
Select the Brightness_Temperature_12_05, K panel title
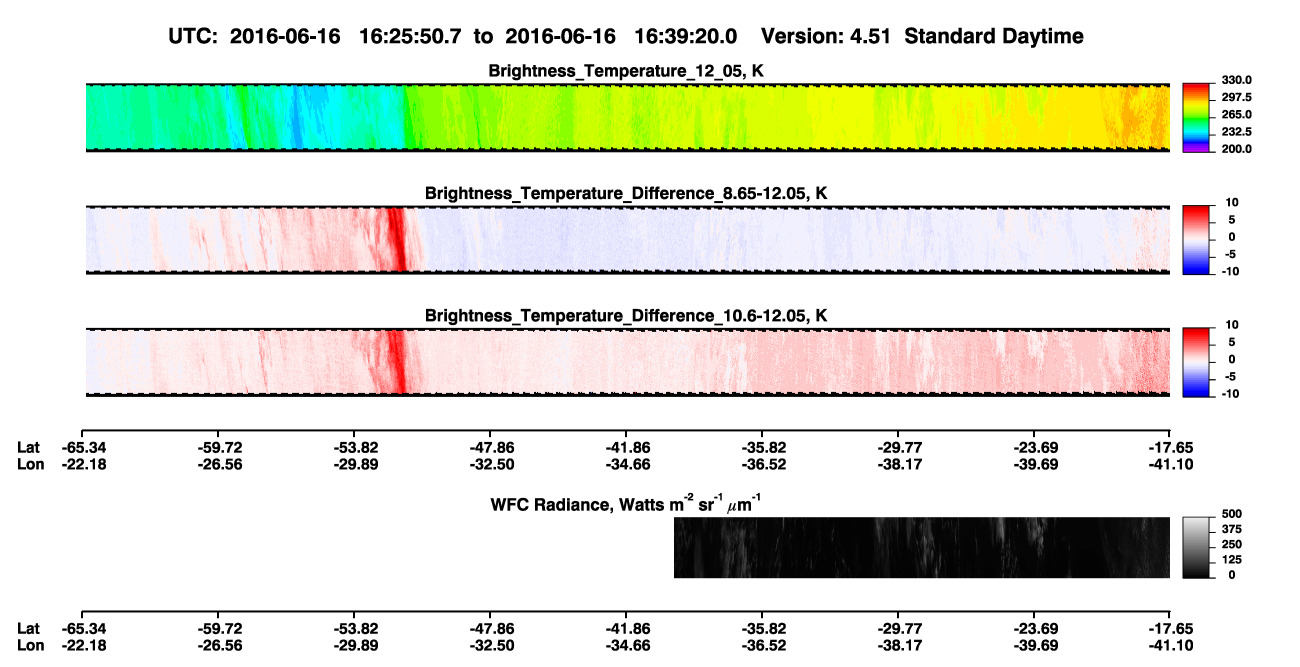[x=626, y=71]
